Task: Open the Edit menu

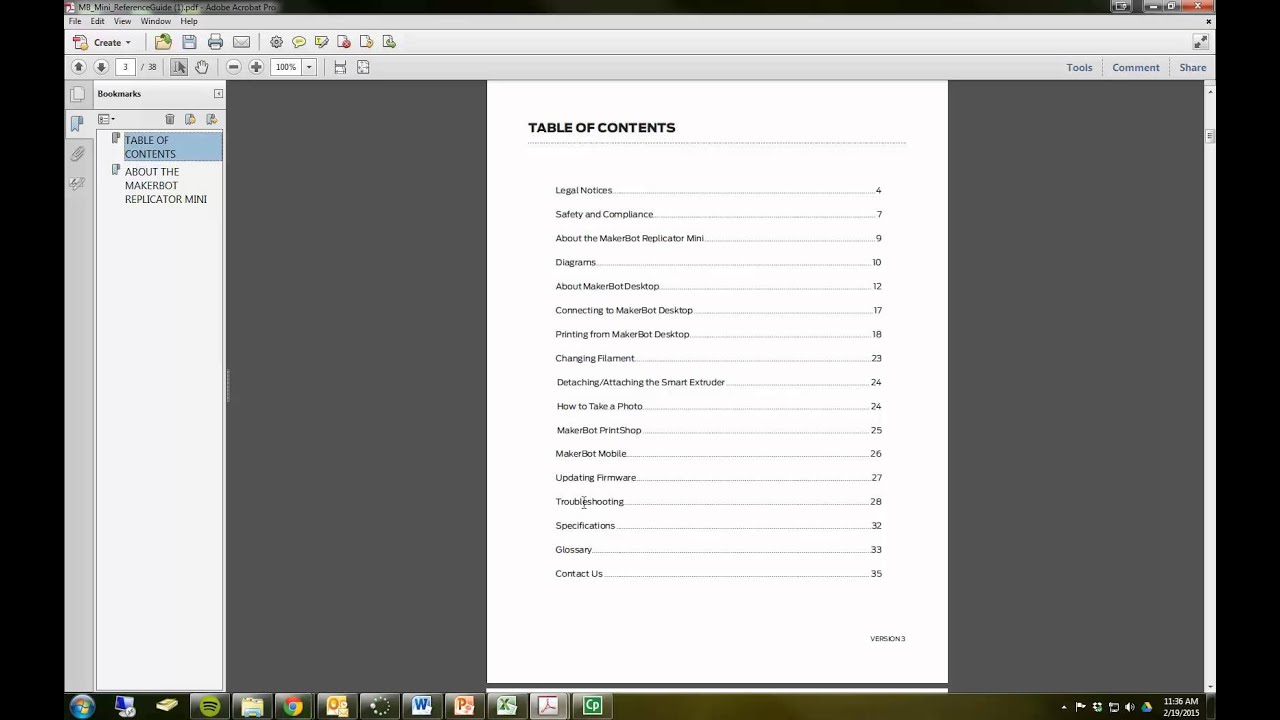Action: tap(97, 21)
